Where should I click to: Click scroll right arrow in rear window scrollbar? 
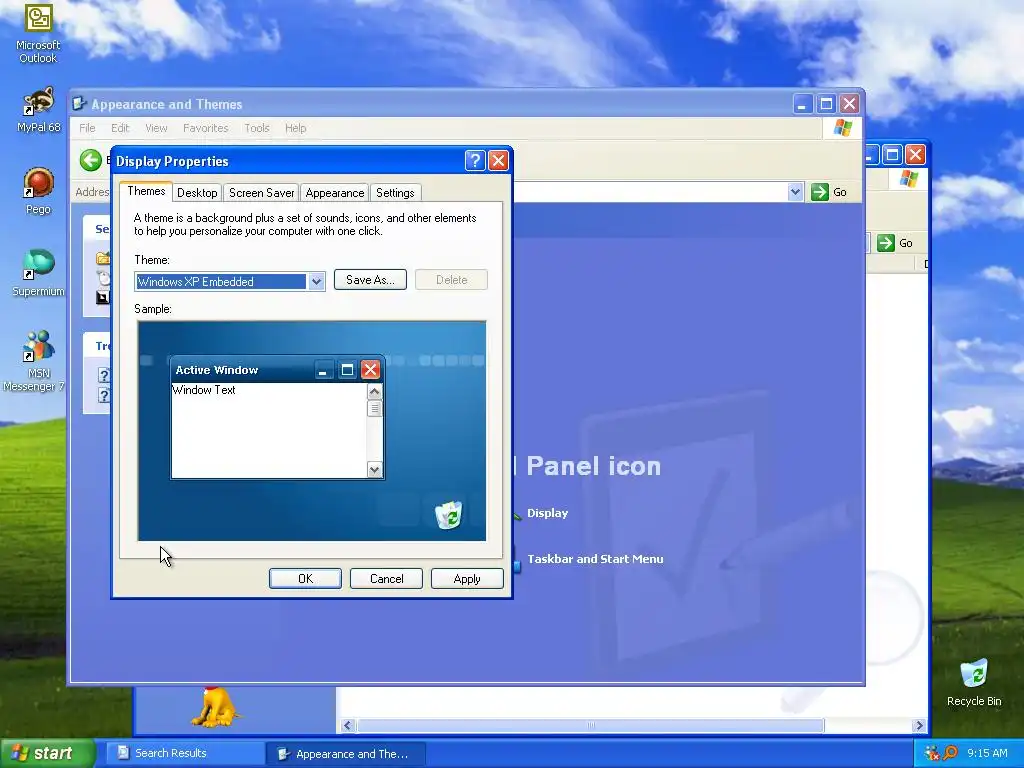click(x=920, y=726)
